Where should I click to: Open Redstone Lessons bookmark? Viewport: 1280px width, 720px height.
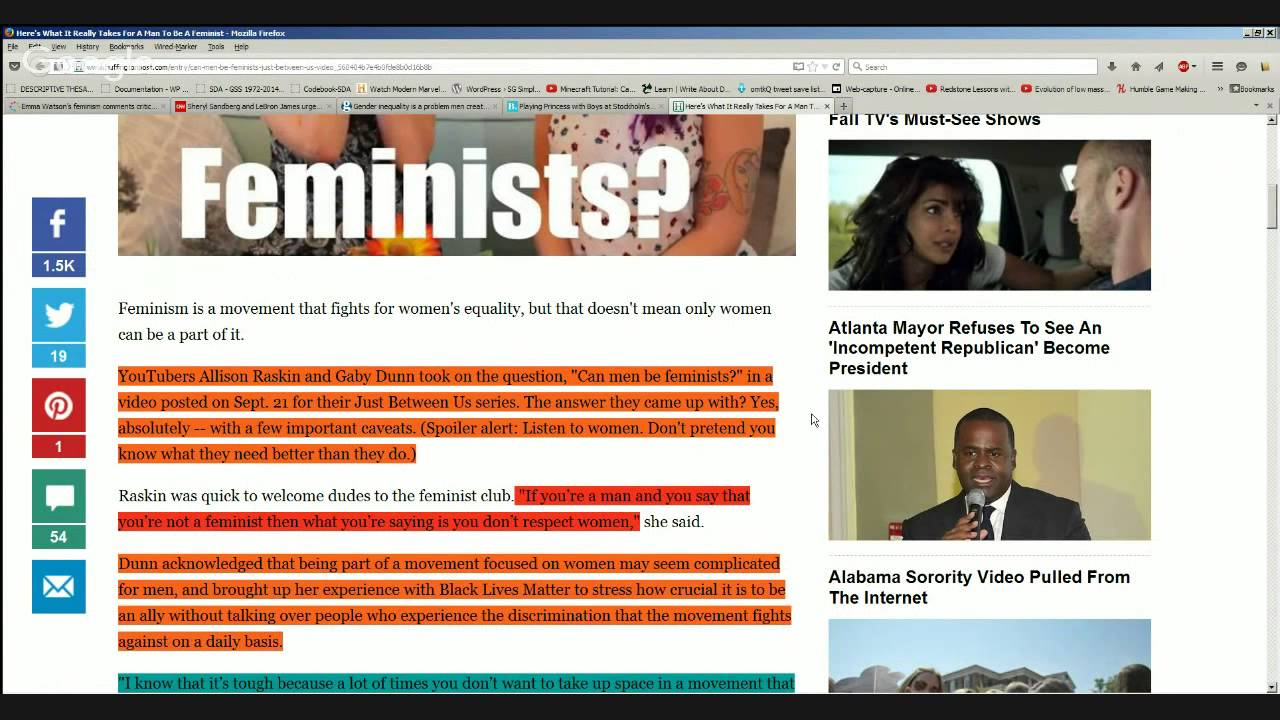(970, 89)
